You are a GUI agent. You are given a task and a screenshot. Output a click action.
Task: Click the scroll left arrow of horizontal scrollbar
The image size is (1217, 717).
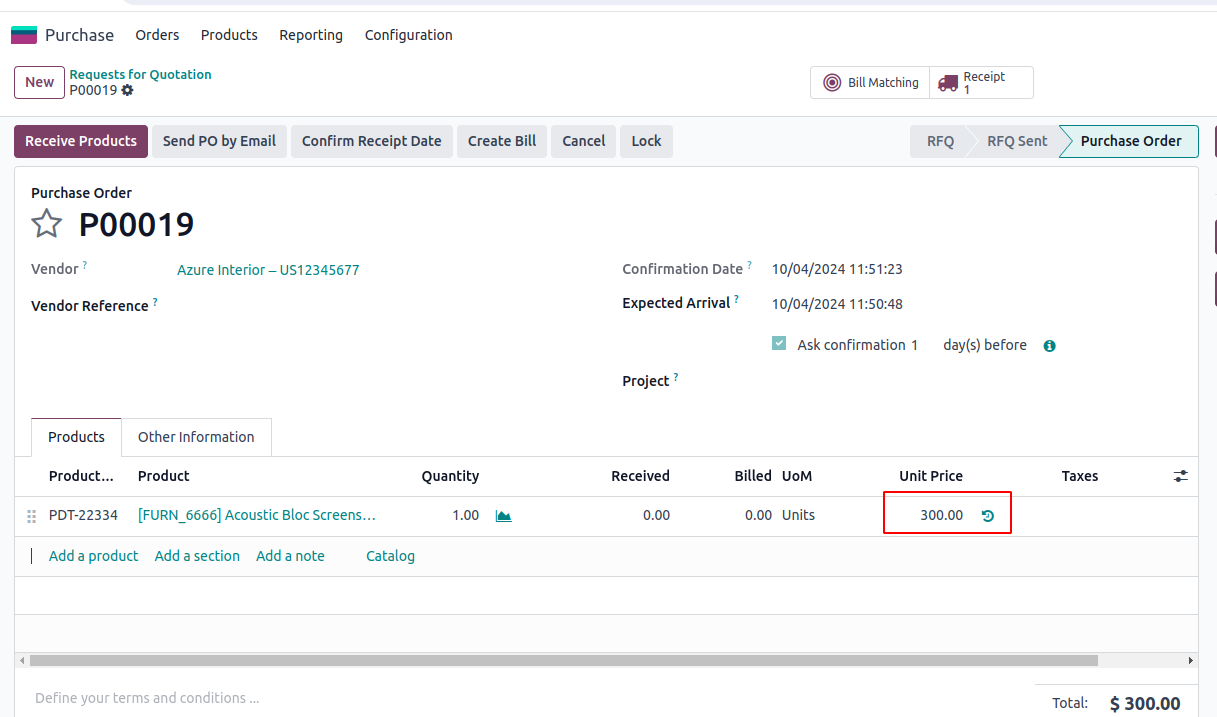pos(21,661)
